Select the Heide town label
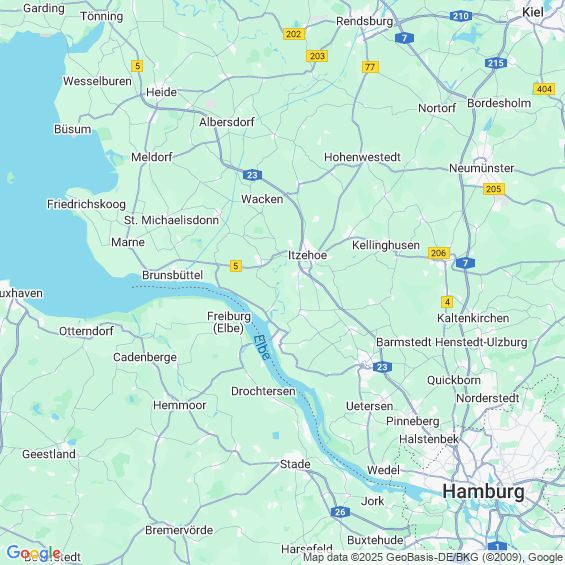 click(x=161, y=92)
